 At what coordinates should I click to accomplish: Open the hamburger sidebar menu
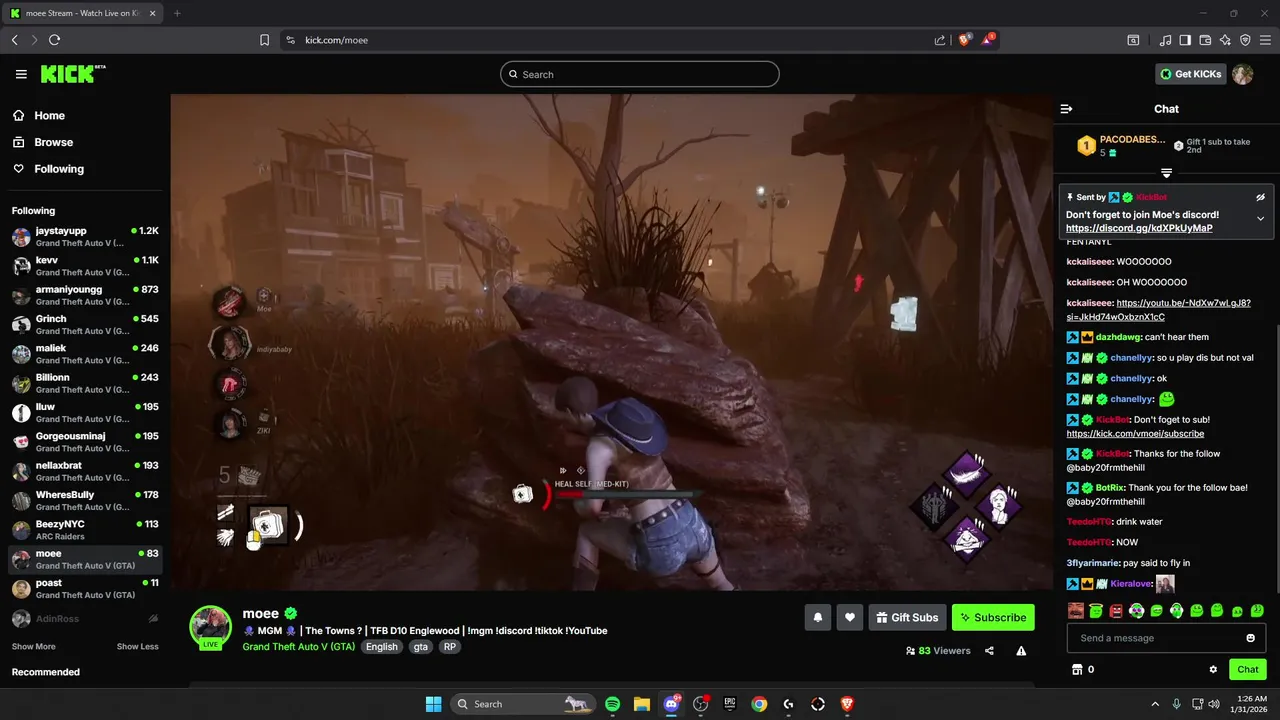click(21, 74)
